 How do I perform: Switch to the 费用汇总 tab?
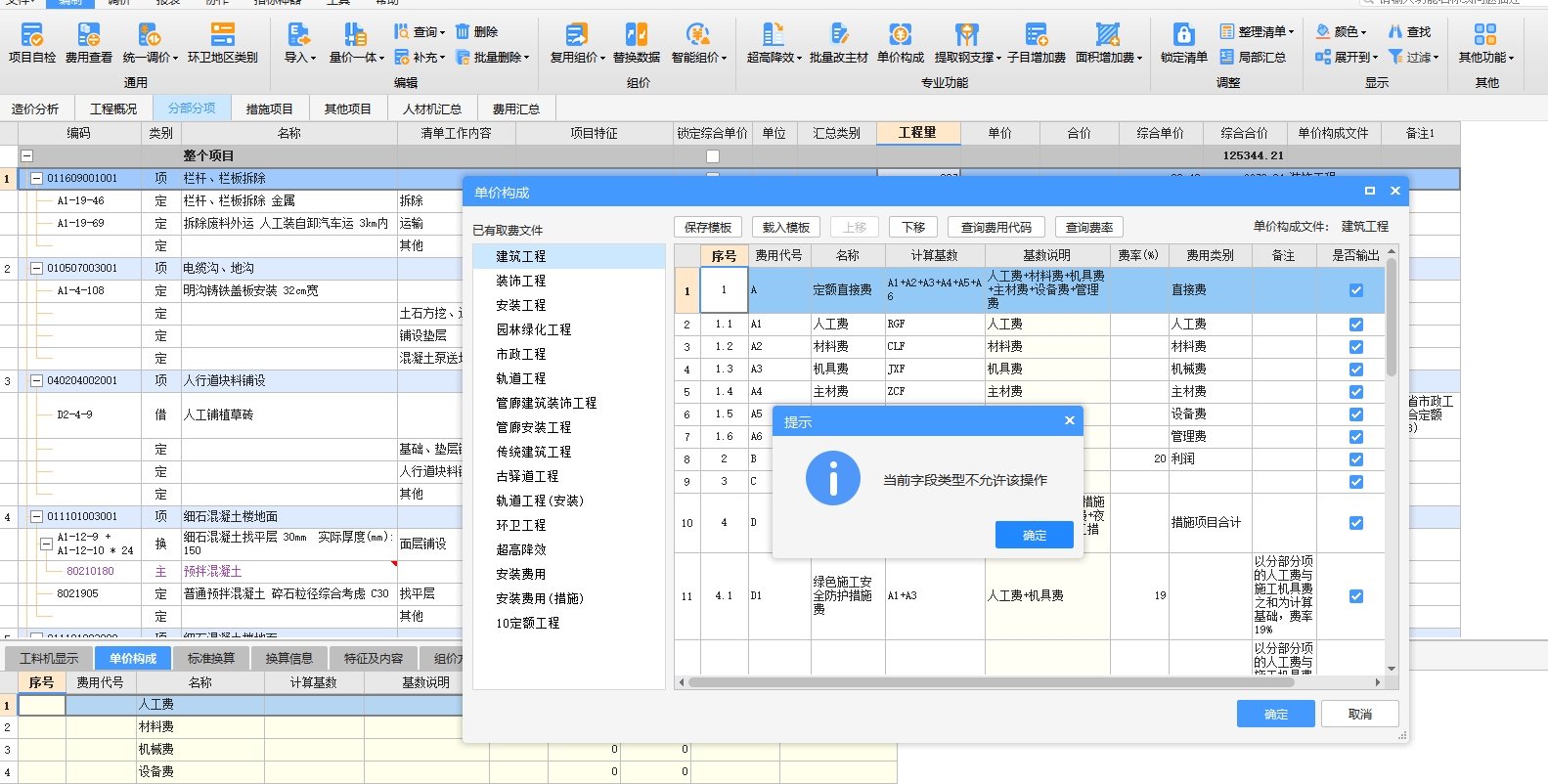click(516, 109)
